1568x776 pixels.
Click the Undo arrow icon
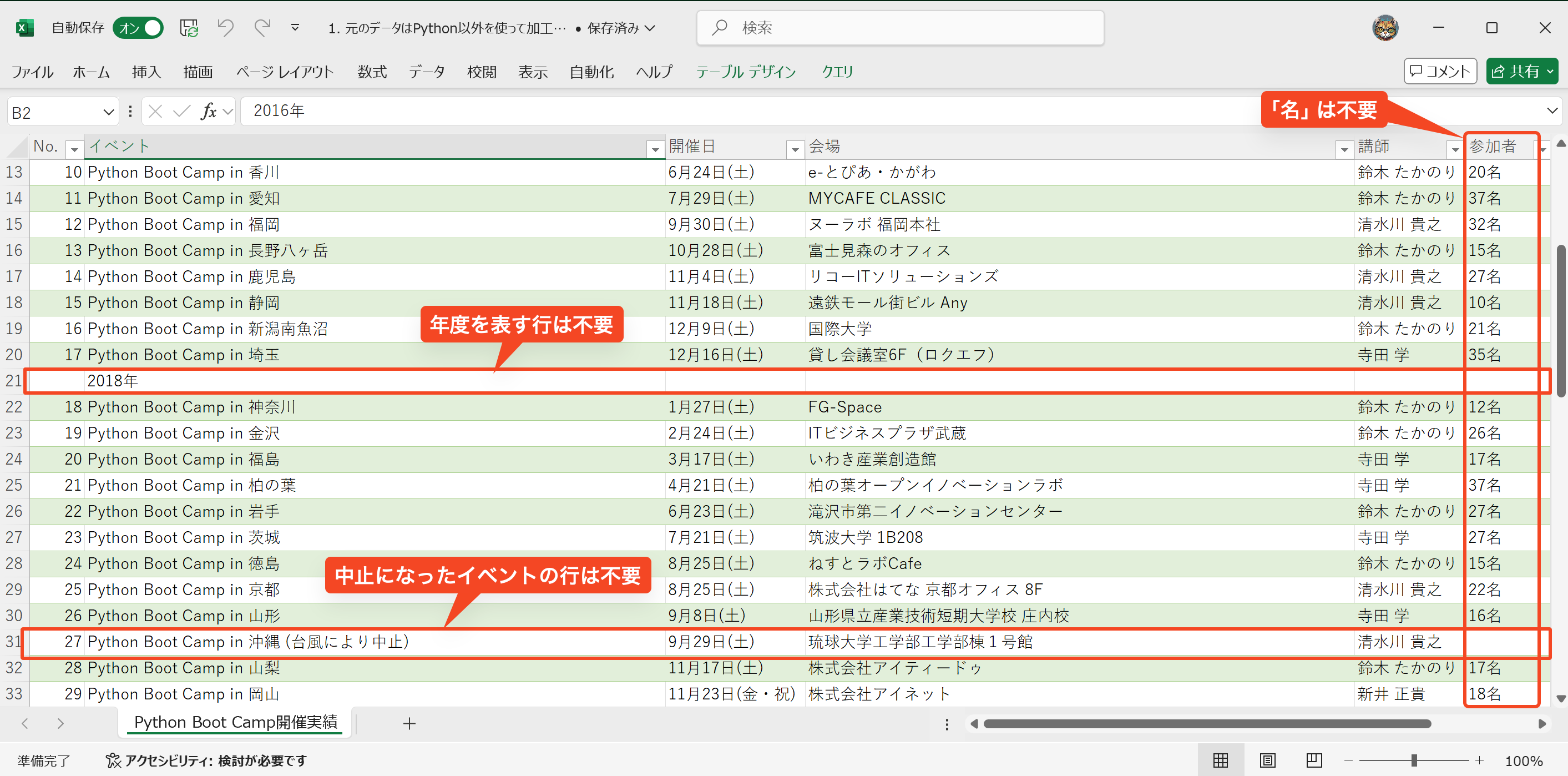[225, 28]
